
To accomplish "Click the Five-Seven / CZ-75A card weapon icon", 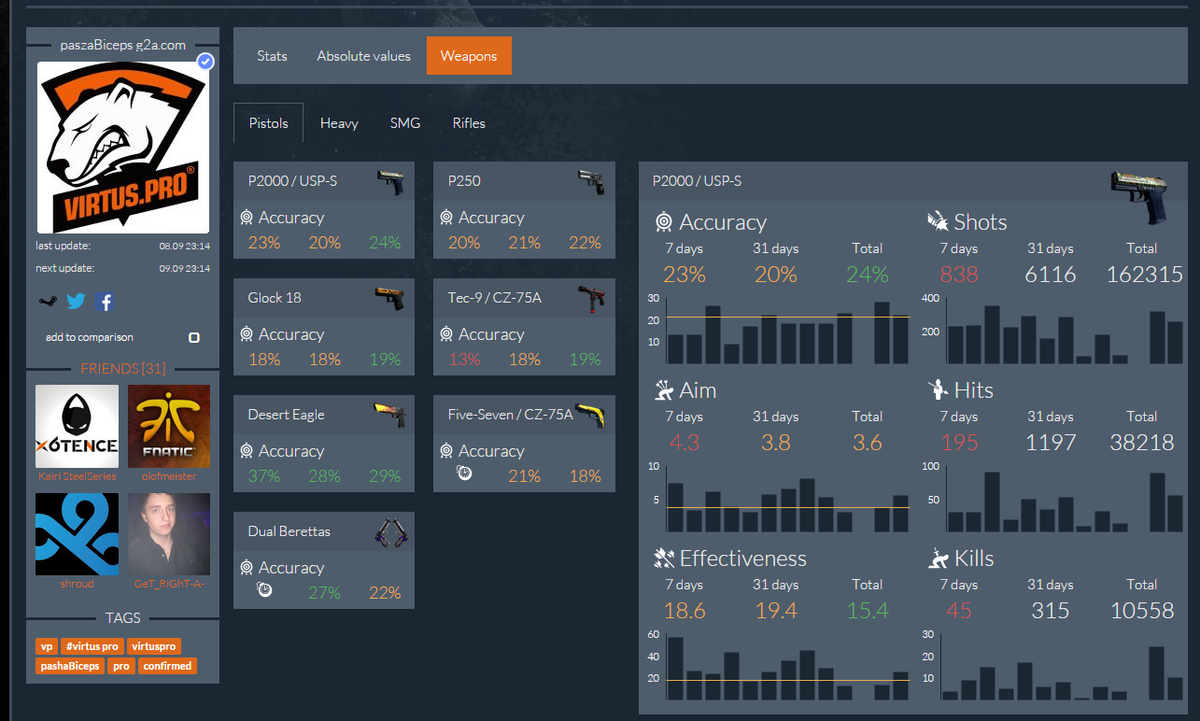I will 591,415.
